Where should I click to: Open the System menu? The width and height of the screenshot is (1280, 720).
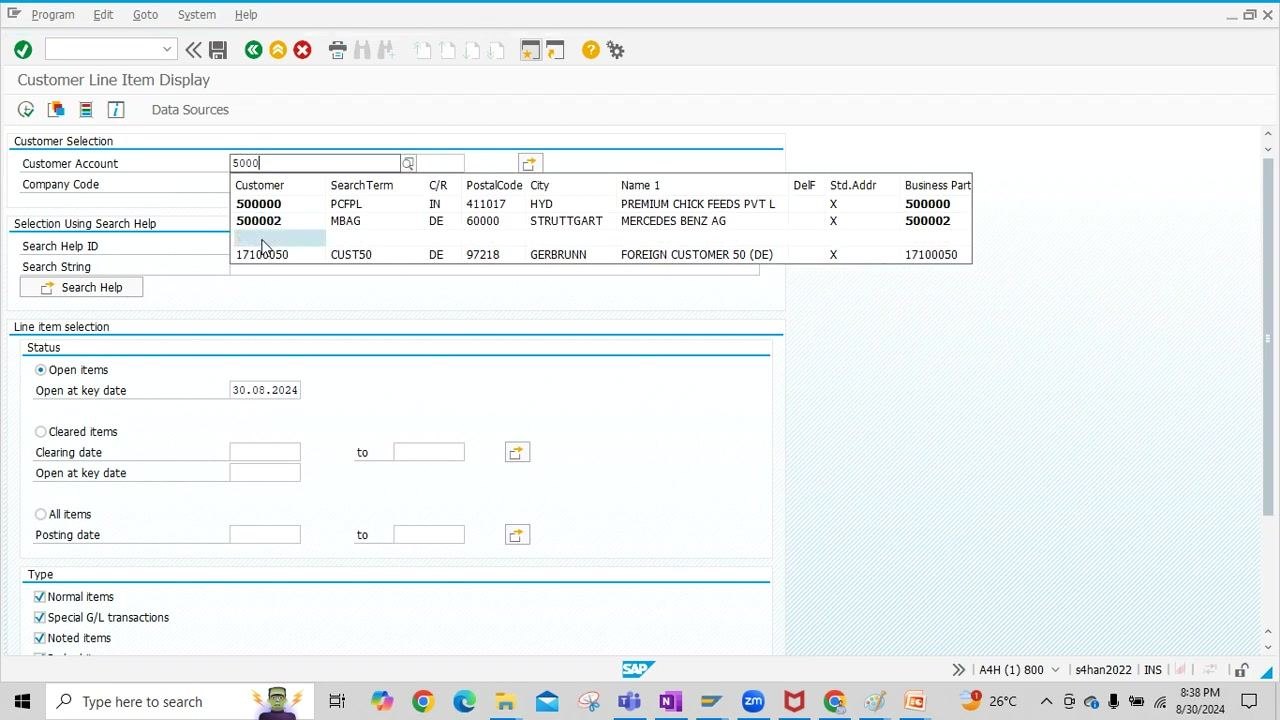point(197,15)
